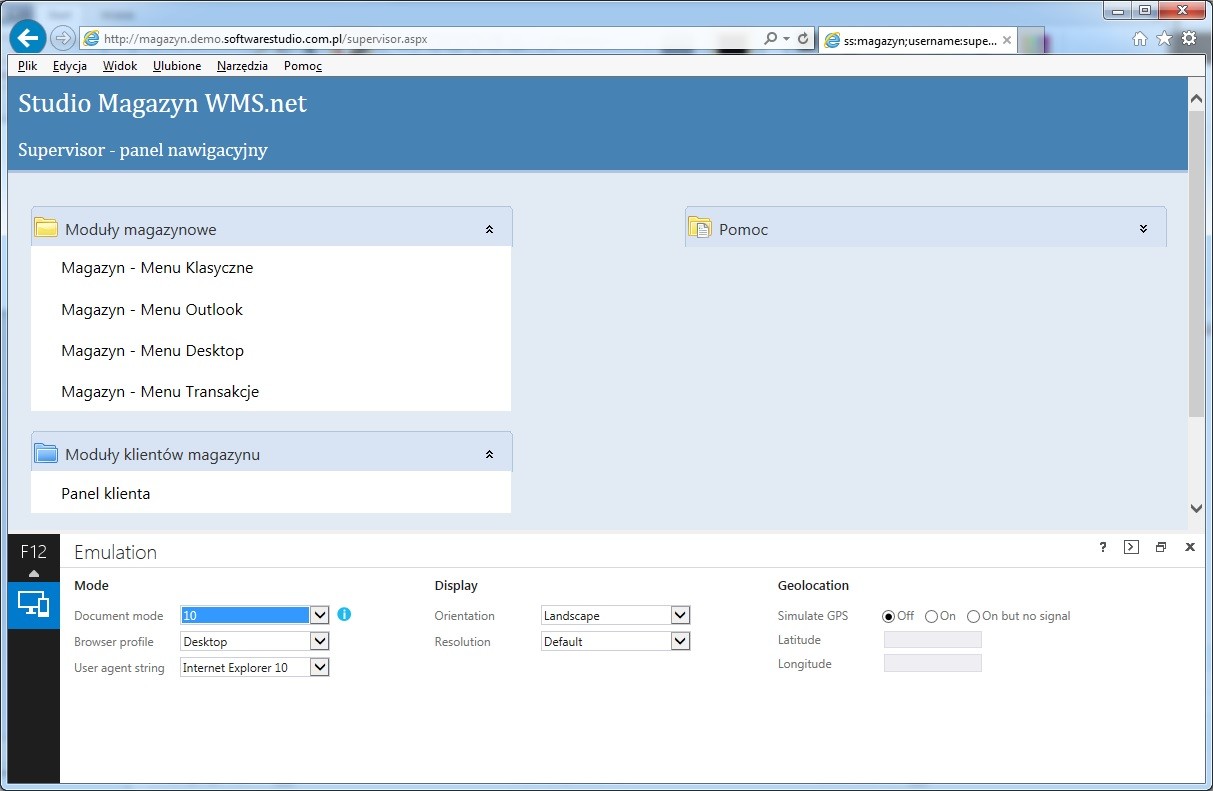Open address bar autocomplete dropdown arrow
1213x791 pixels.
pyautogui.click(x=786, y=39)
